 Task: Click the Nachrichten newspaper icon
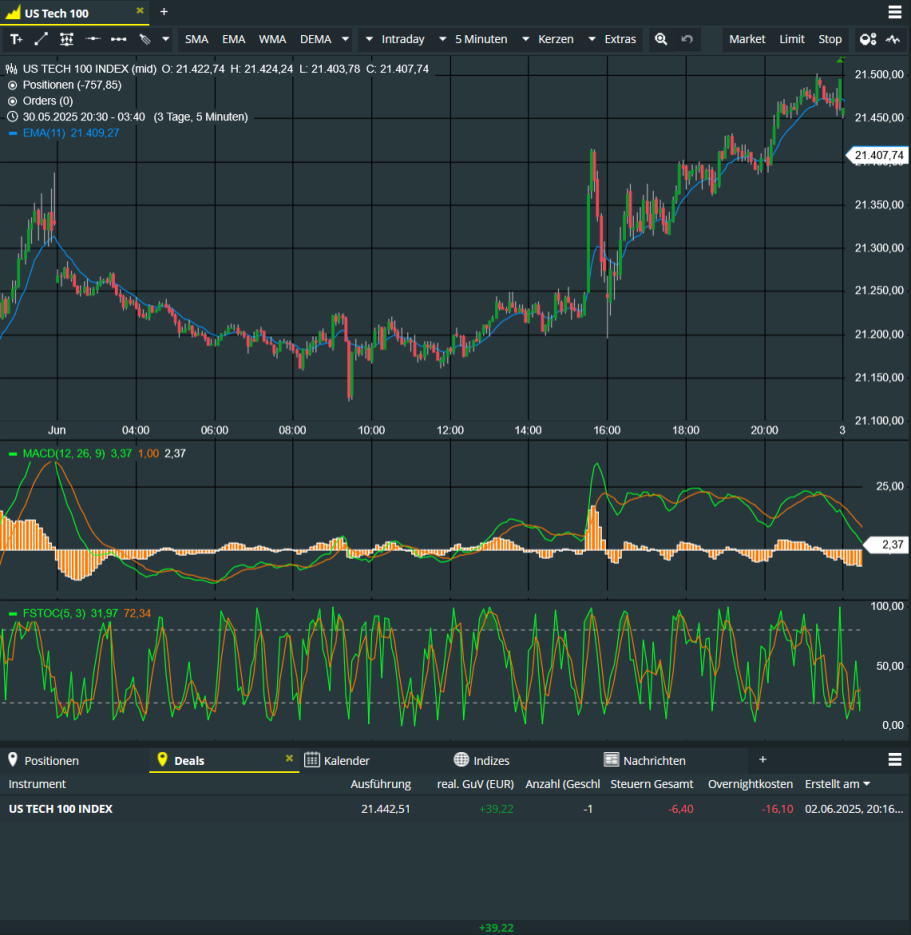(x=612, y=760)
